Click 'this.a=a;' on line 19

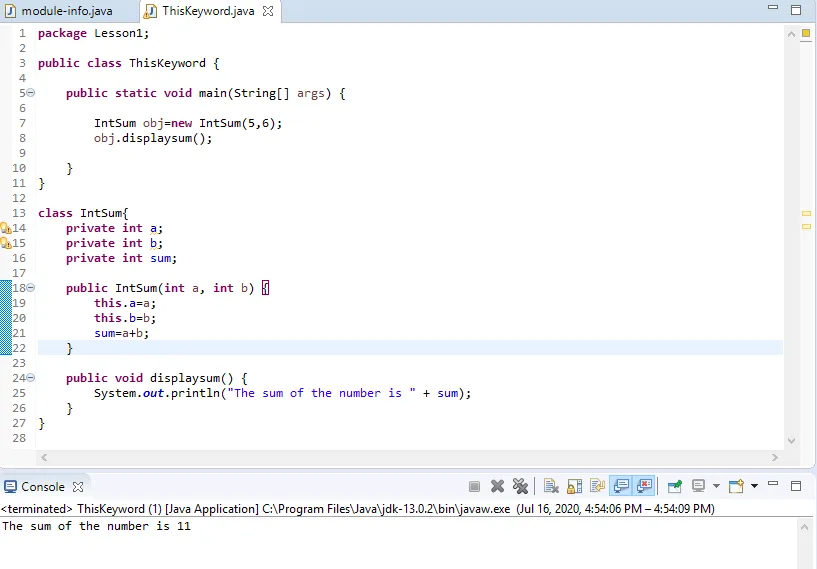point(125,303)
